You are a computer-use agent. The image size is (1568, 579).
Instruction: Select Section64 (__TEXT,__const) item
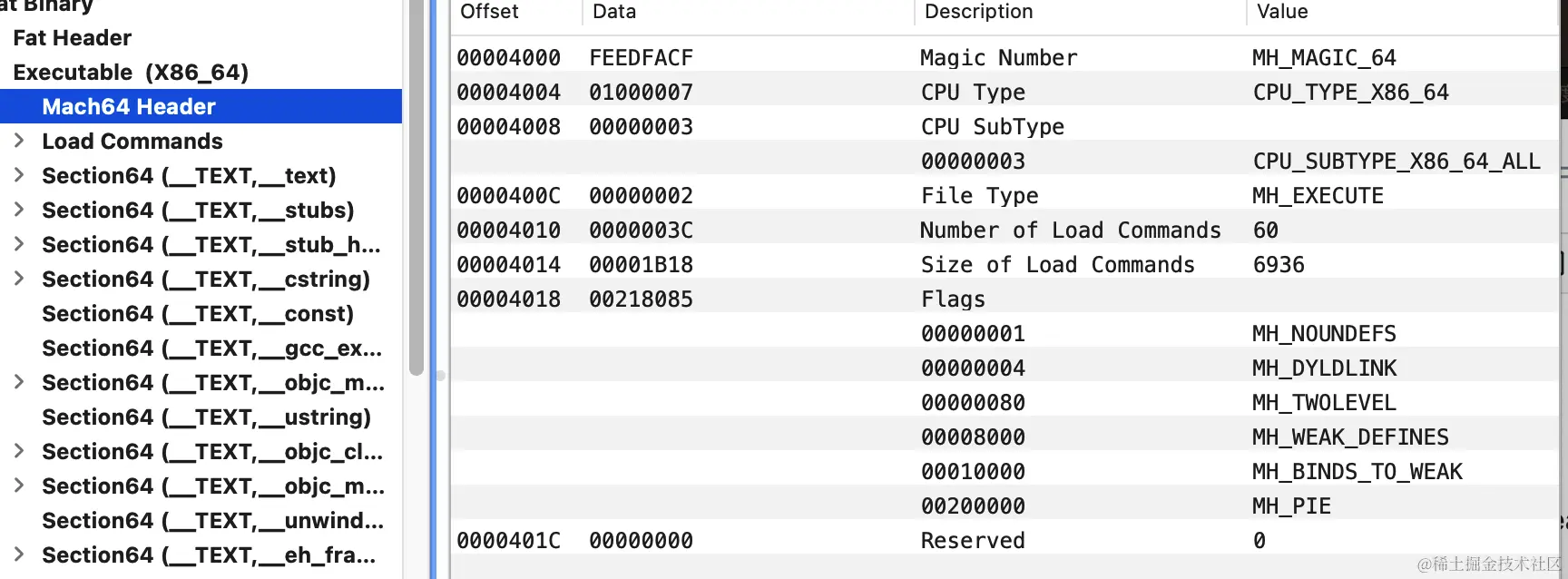[x=198, y=313]
